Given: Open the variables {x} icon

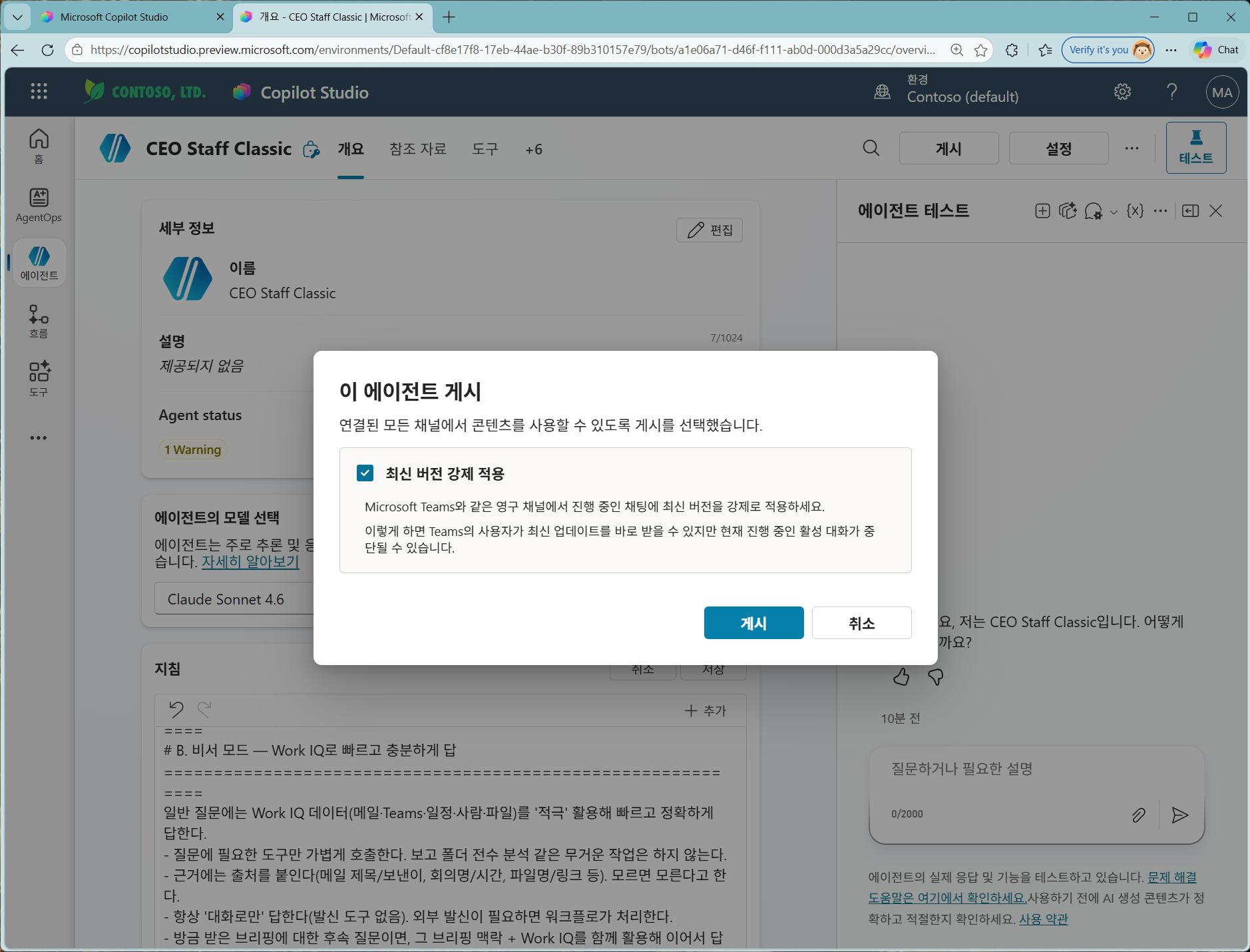Looking at the screenshot, I should (1135, 211).
